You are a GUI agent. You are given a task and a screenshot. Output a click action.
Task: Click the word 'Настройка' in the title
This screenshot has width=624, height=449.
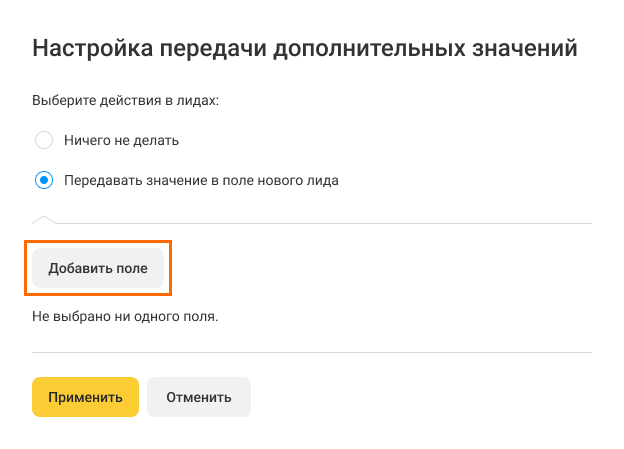tap(93, 49)
